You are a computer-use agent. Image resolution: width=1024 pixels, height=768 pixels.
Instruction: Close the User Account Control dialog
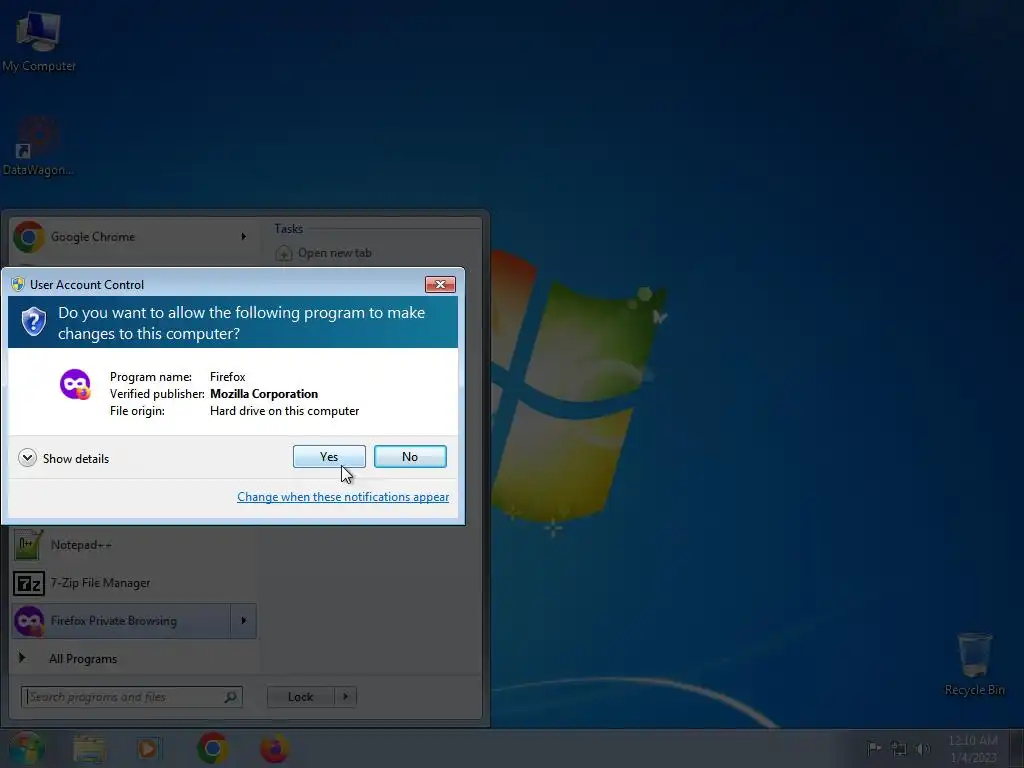(x=440, y=284)
